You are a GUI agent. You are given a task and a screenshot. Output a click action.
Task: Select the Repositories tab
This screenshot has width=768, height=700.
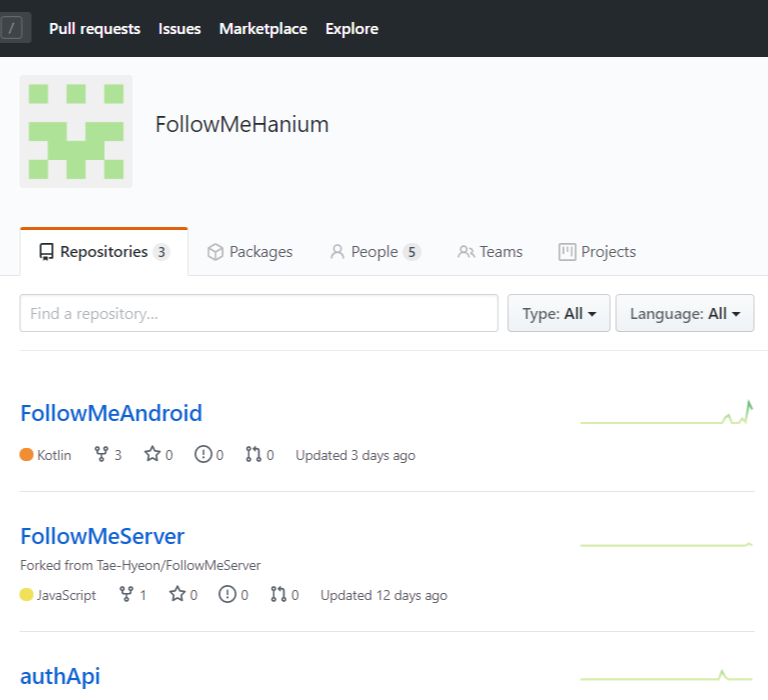coord(104,252)
